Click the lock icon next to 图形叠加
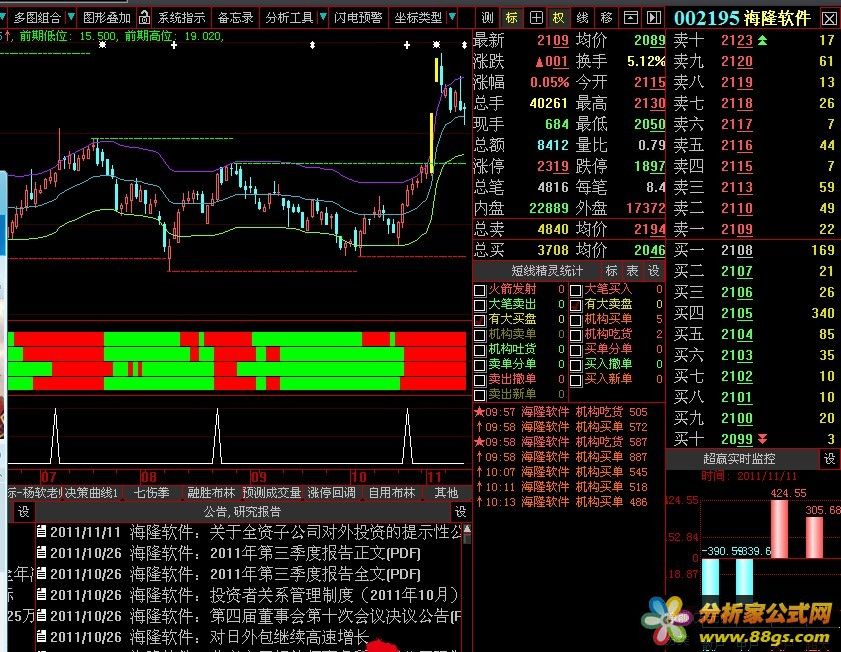The width and height of the screenshot is (841, 652). (144, 18)
